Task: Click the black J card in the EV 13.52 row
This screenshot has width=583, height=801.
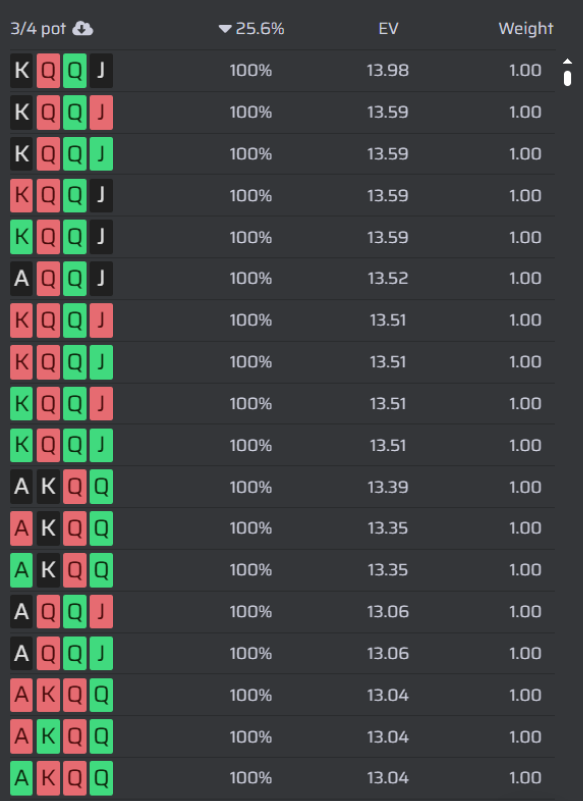Action: (x=101, y=278)
